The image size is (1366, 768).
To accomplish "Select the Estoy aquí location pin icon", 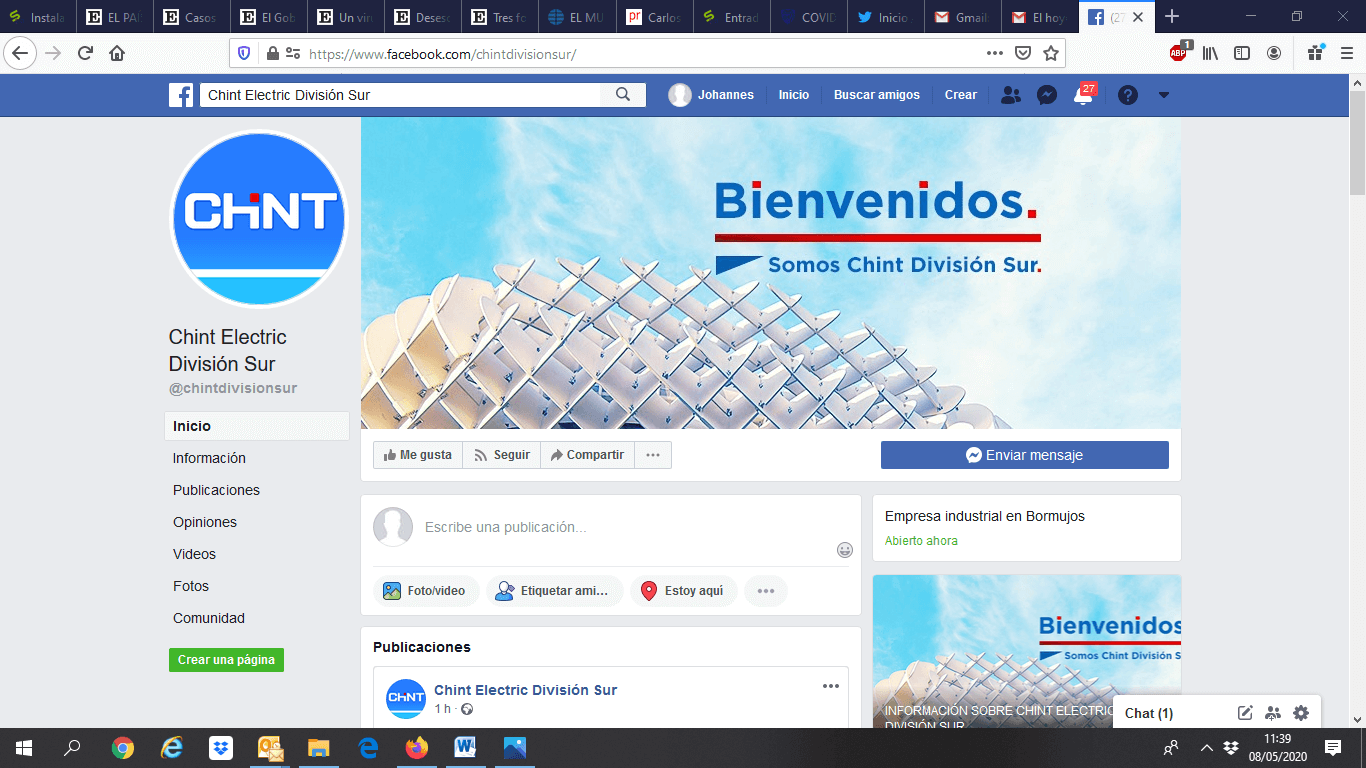I will [x=650, y=590].
